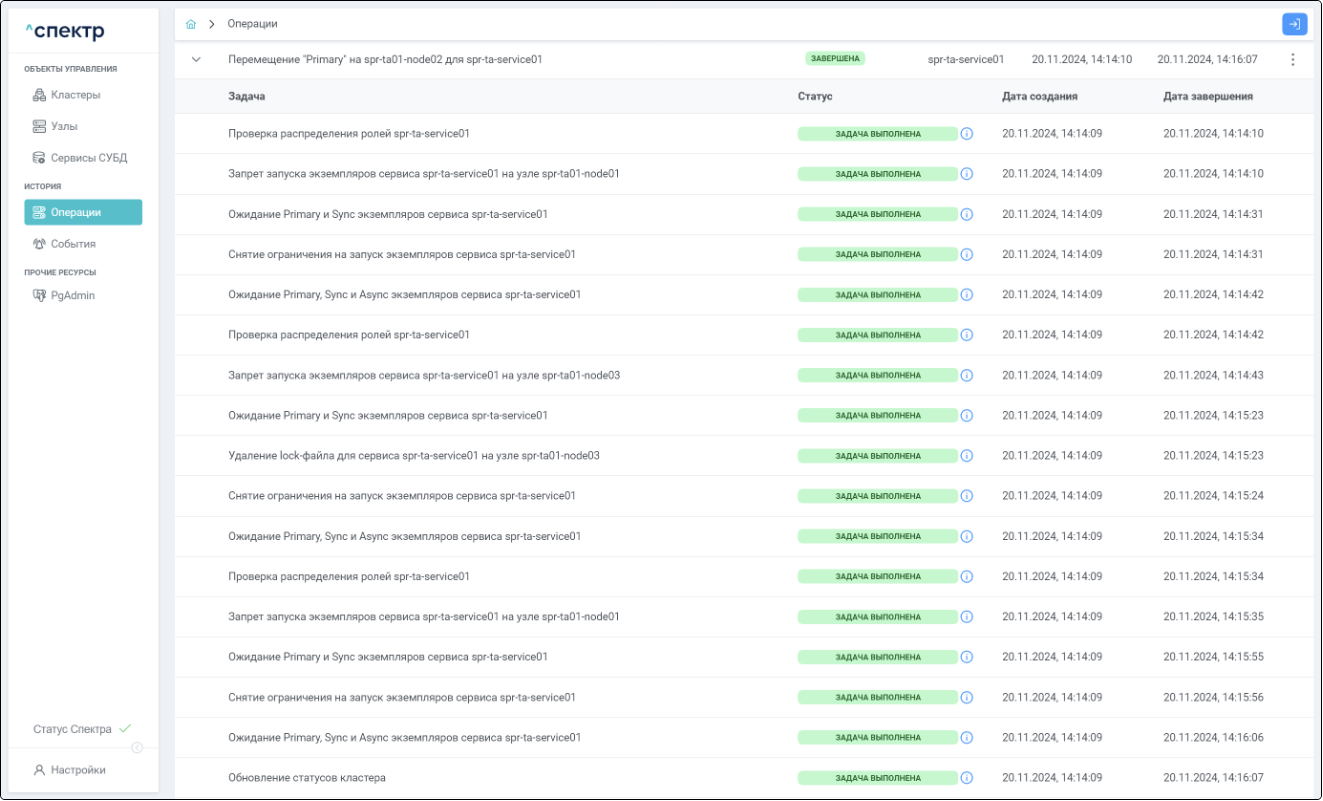The height and width of the screenshot is (801, 1323).
Task: Click the События icon in the sidebar
Action: (39, 244)
